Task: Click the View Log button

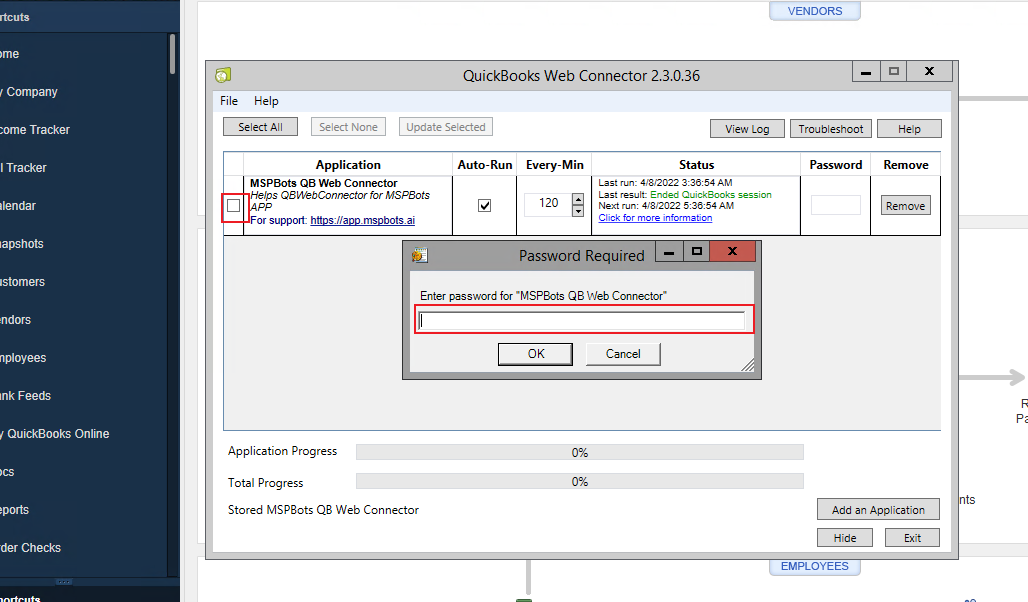Action: 747,129
